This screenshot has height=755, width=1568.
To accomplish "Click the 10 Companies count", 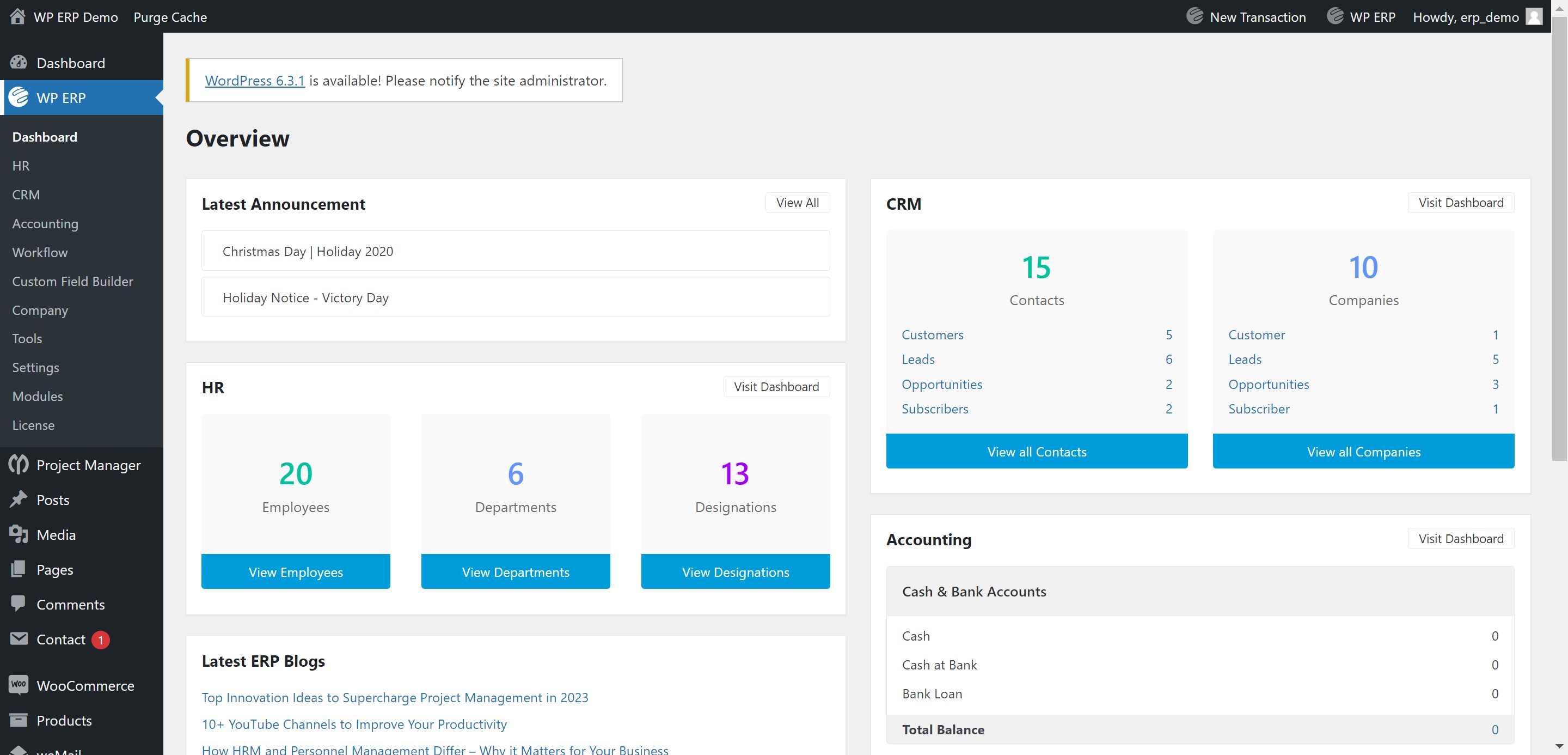I will coord(1363,267).
